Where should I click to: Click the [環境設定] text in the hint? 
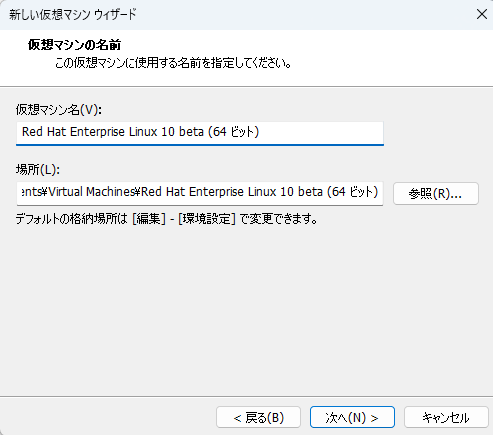pos(207,219)
